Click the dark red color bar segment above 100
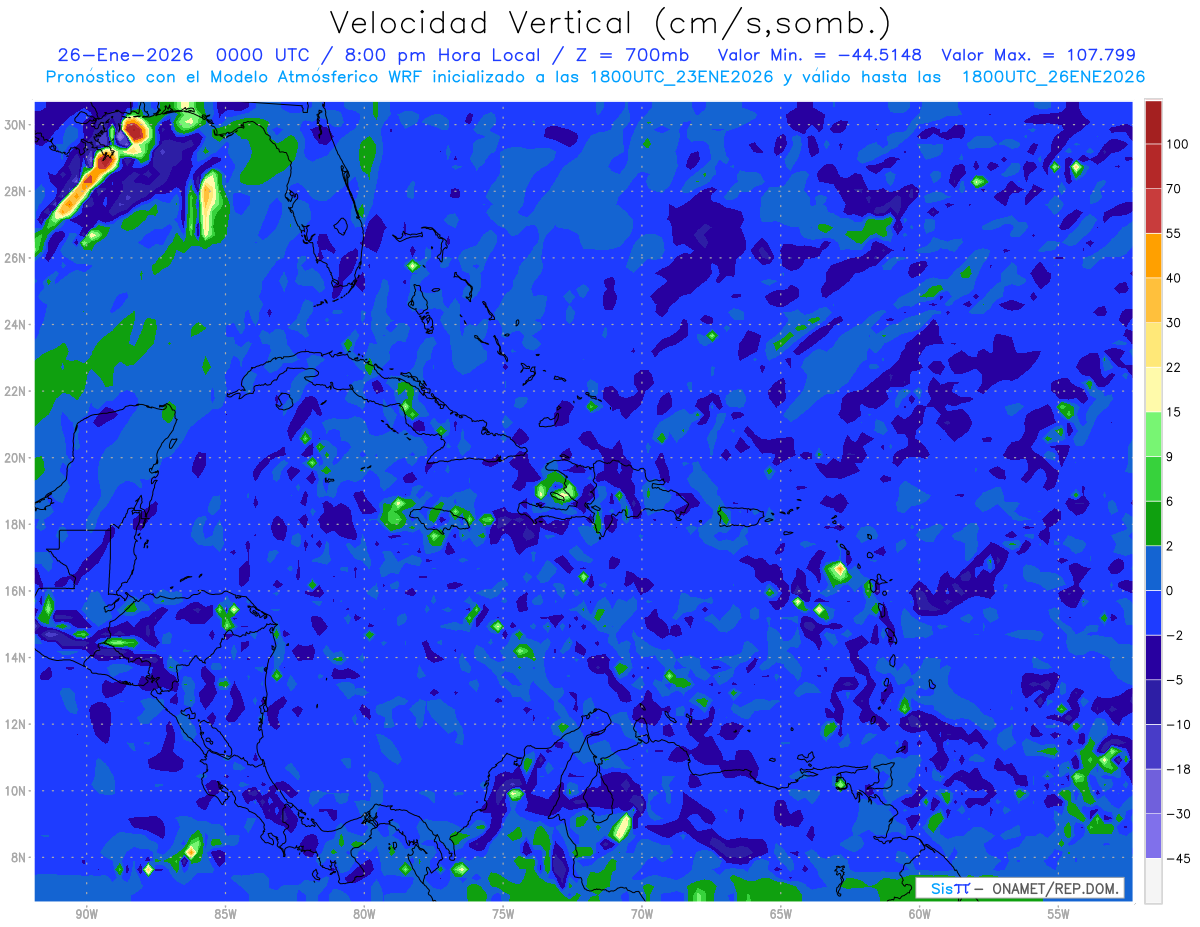The image size is (1200, 927). pyautogui.click(x=1153, y=122)
